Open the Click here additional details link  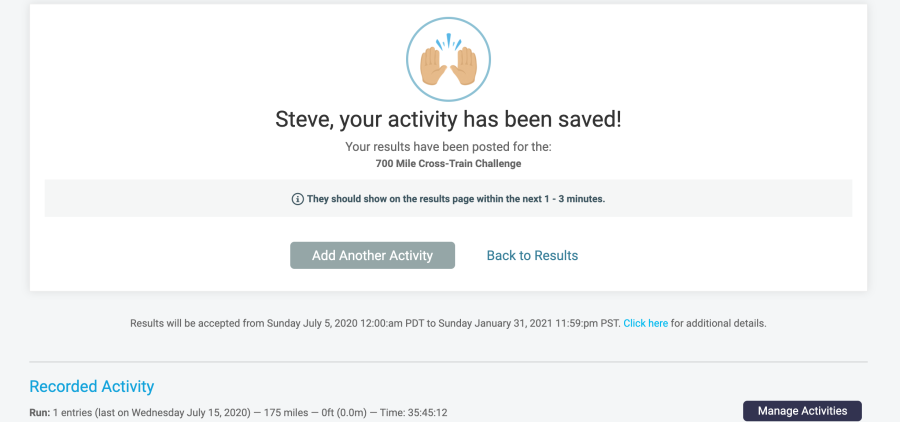coord(646,323)
